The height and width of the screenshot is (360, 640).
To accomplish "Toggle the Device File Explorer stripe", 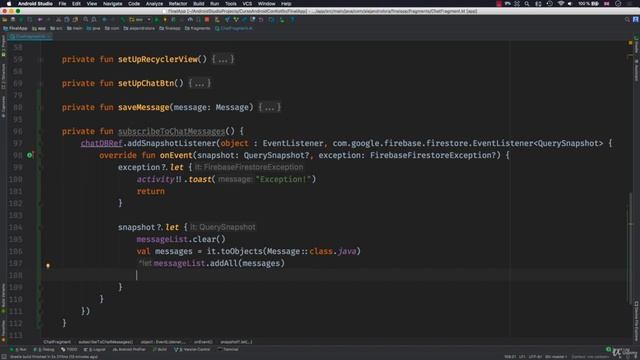I will [x=636, y=321].
